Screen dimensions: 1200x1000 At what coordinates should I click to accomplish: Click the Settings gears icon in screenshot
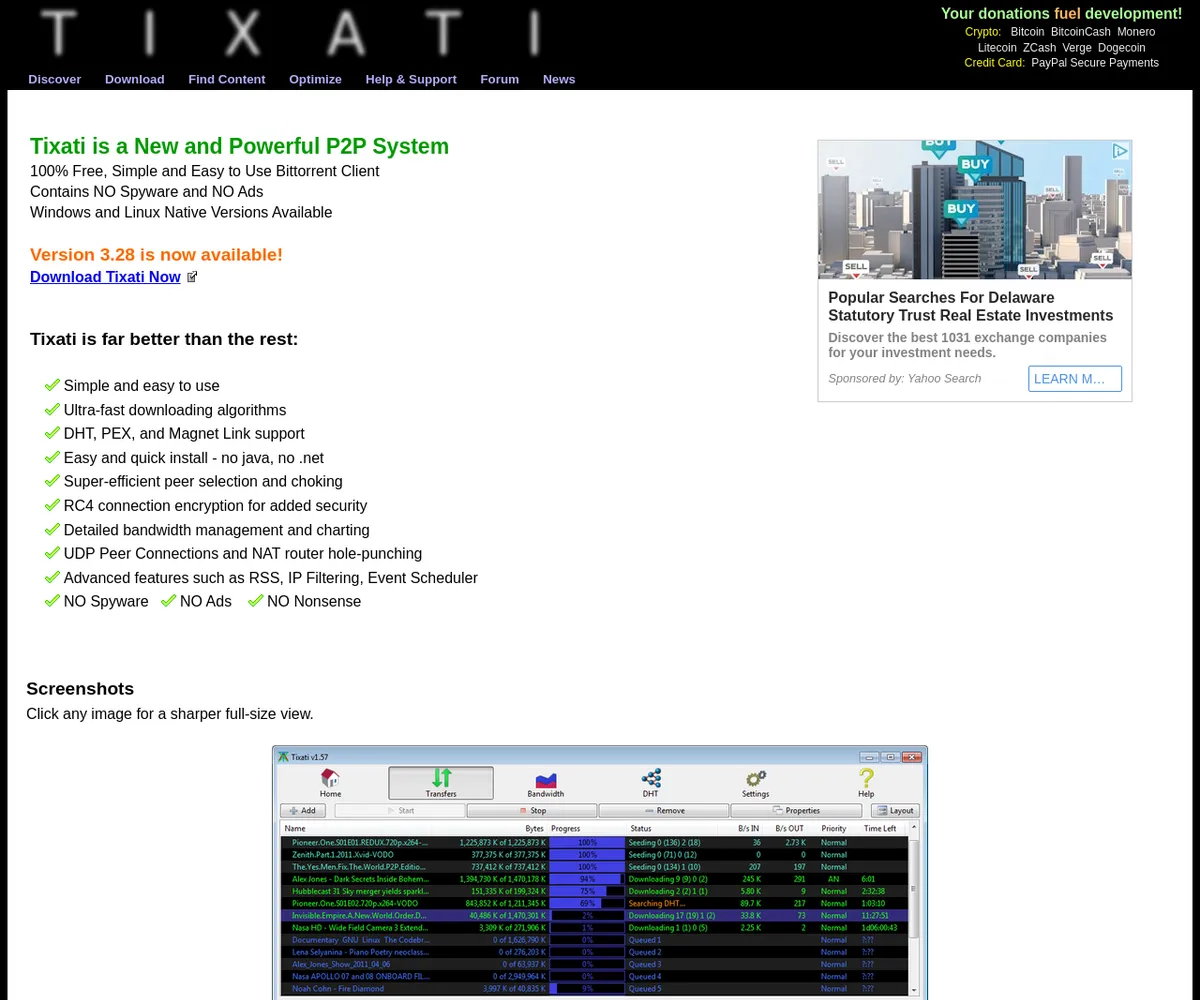click(x=755, y=778)
